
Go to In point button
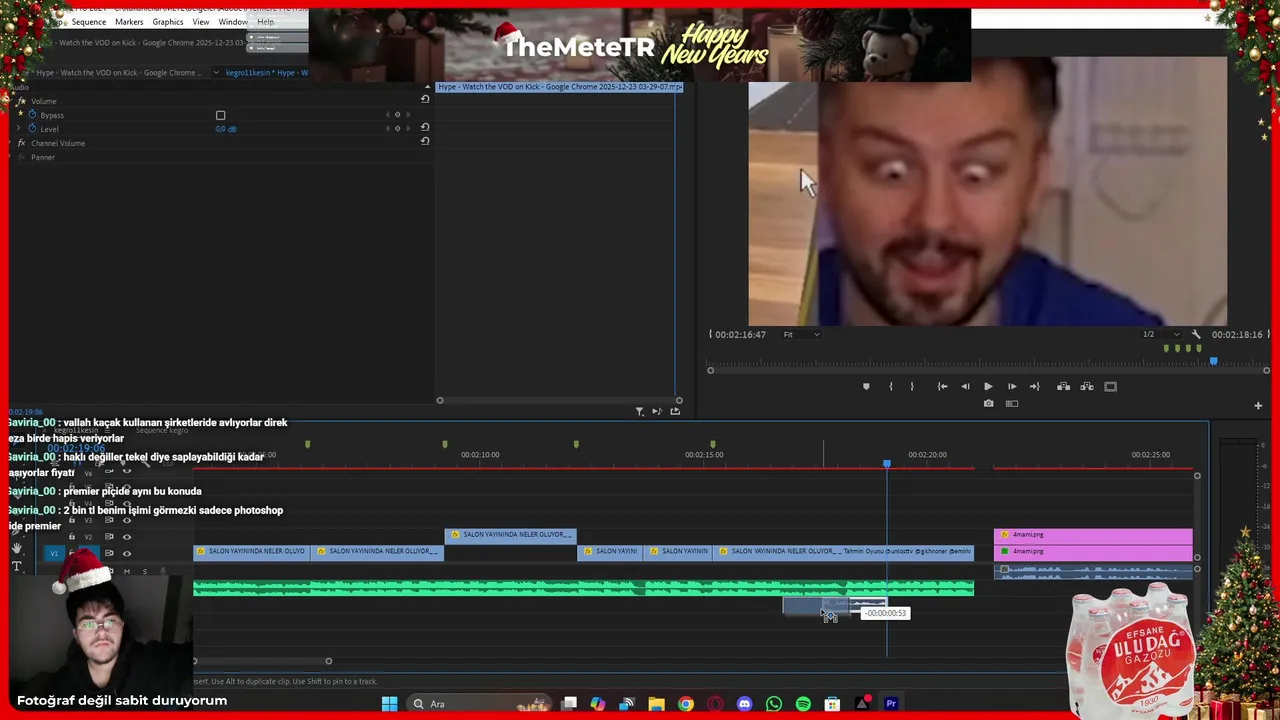tap(942, 386)
